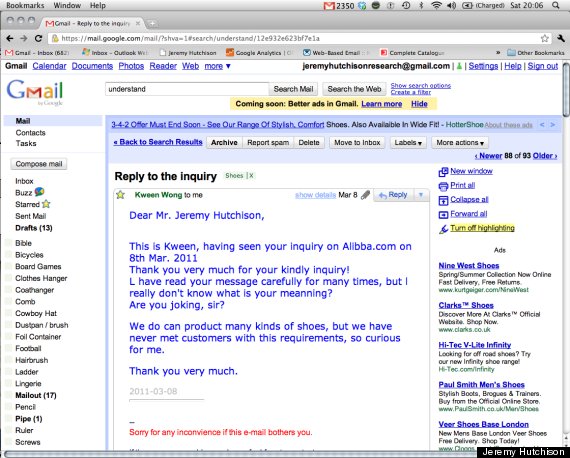
Task: Click Move to Inbox button
Action: click(357, 143)
